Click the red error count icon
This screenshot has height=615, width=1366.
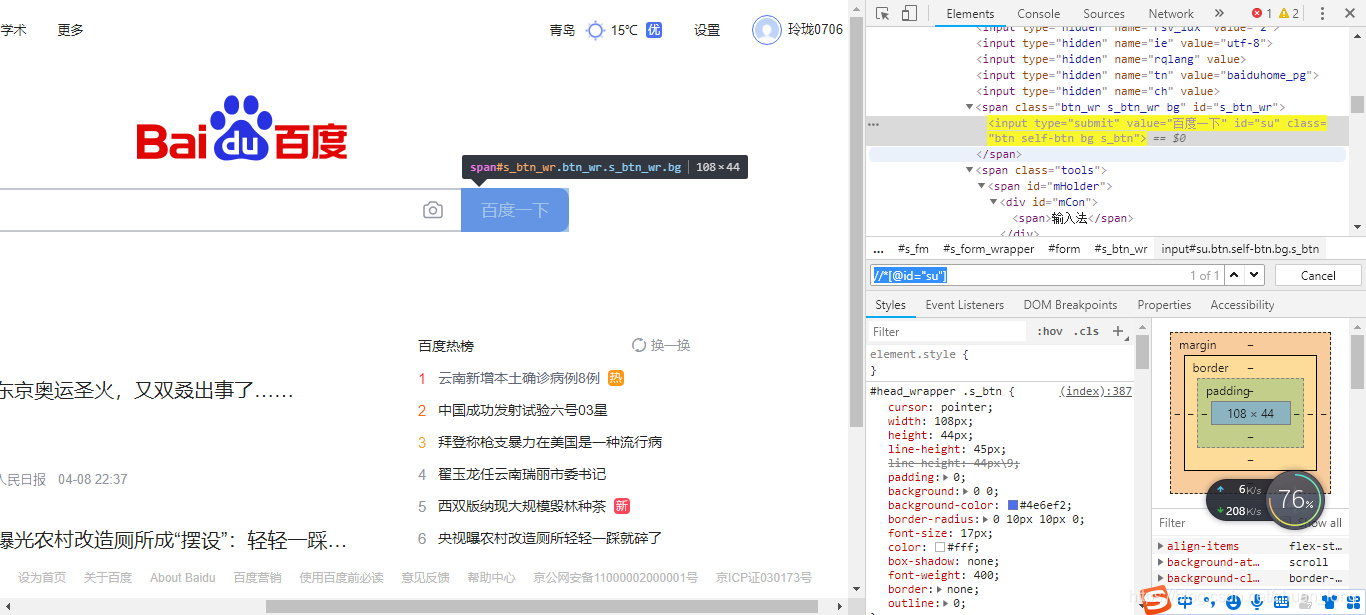1257,13
